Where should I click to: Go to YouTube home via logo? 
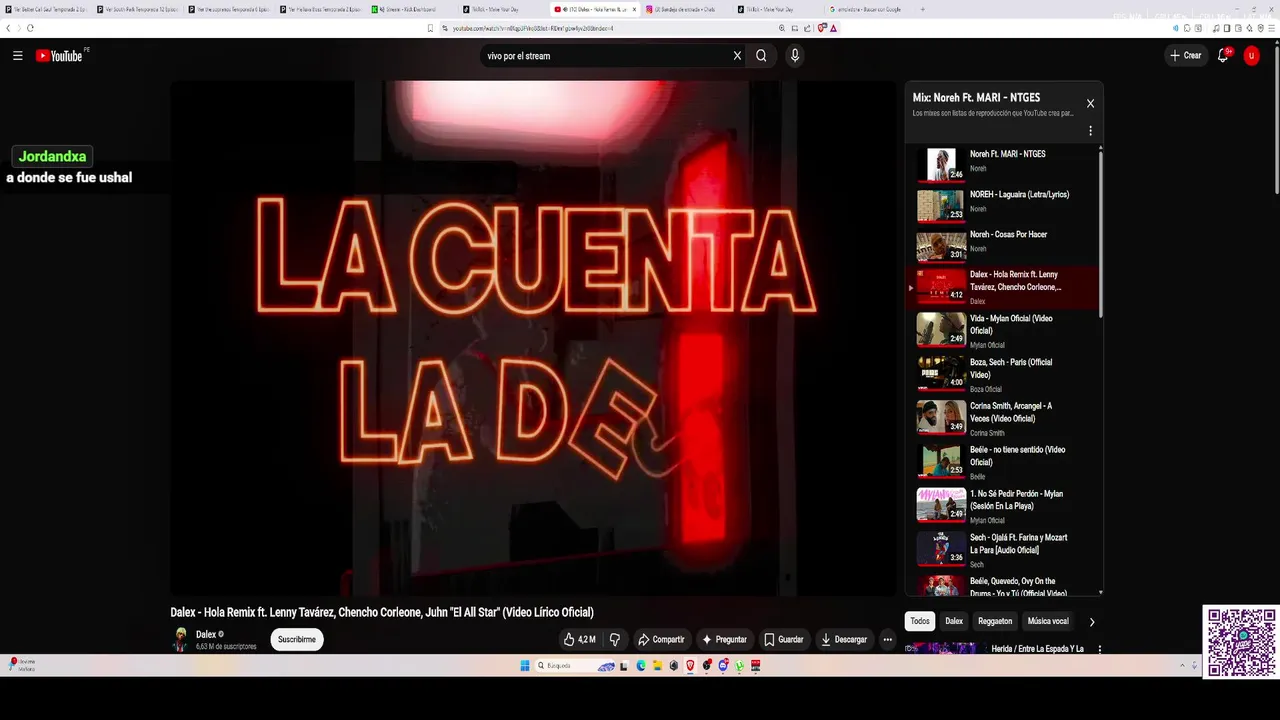(60, 56)
